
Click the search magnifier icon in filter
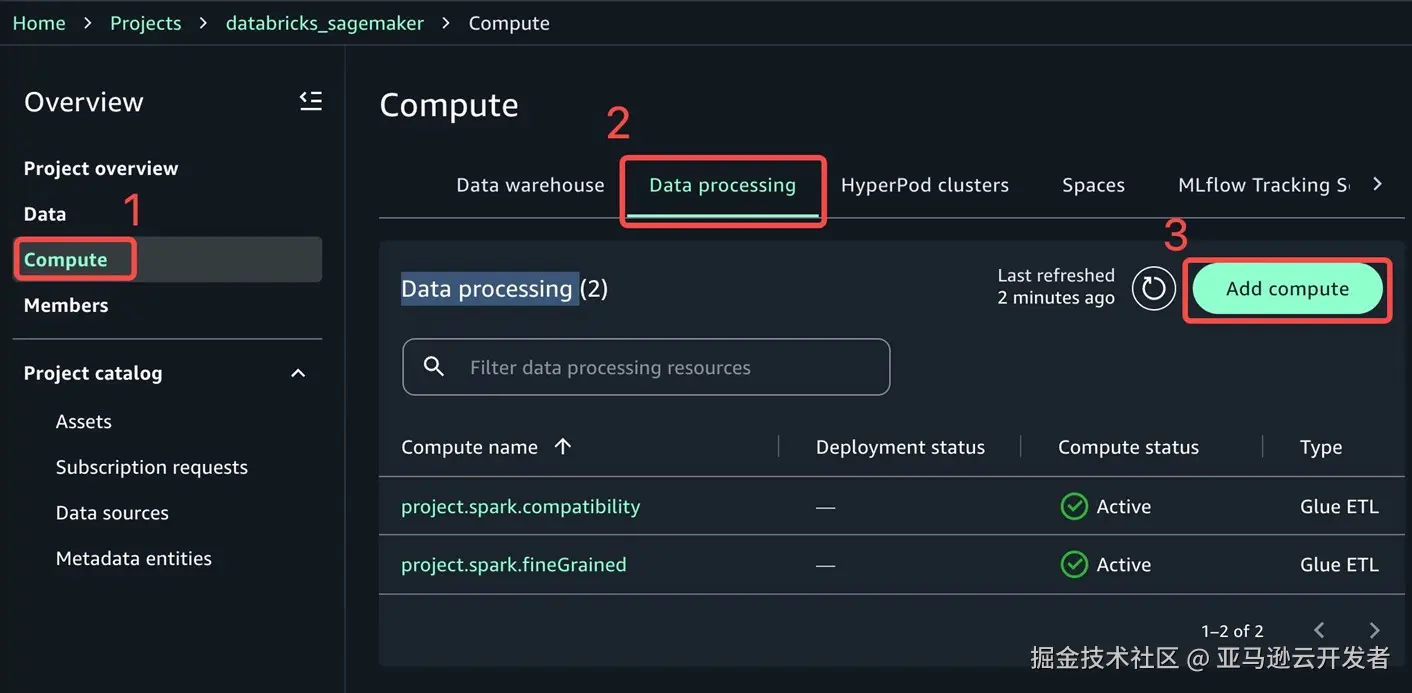[434, 367]
